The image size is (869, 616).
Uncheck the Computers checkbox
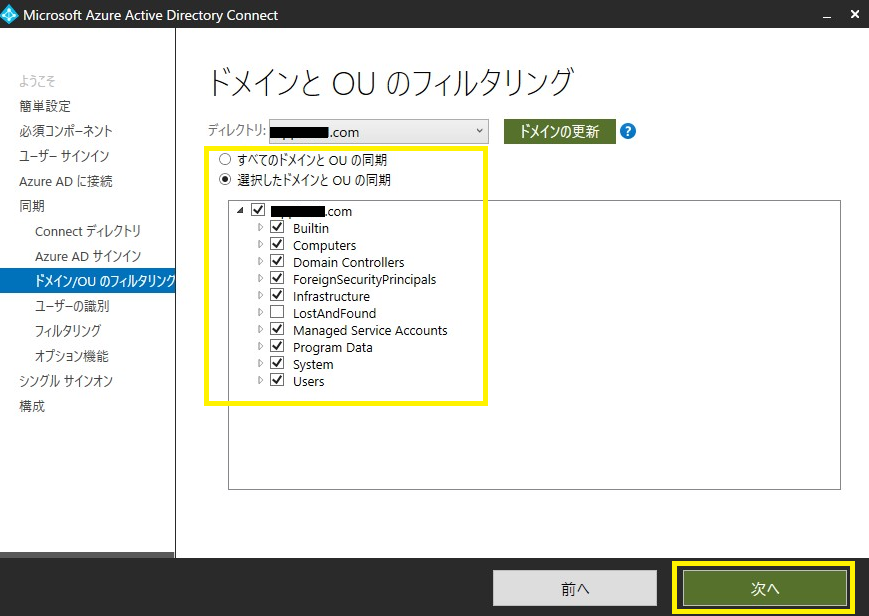point(277,245)
